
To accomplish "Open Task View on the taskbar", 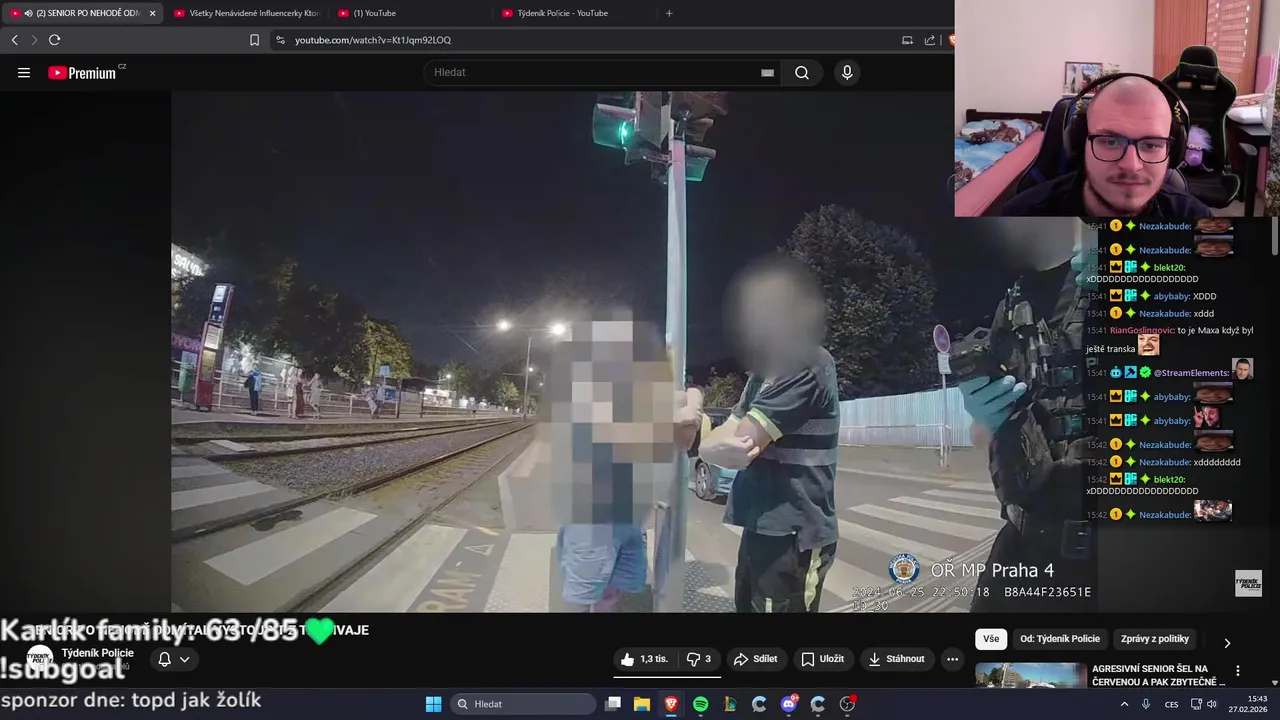I will 613,704.
